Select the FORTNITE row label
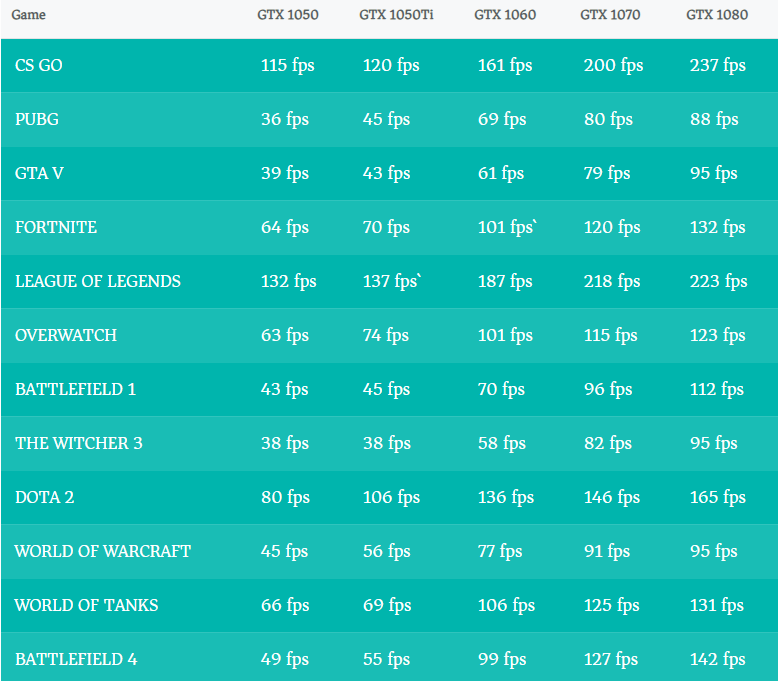This screenshot has height=681, width=778. (x=56, y=227)
